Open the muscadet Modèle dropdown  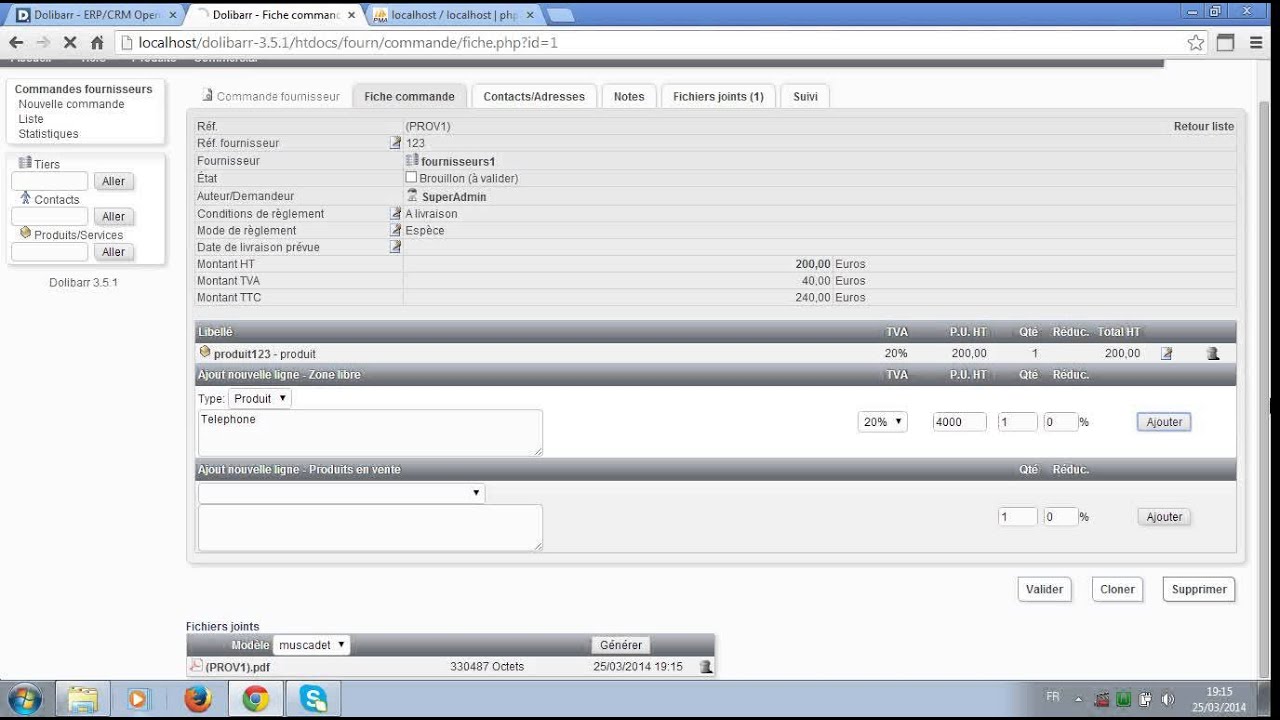click(312, 645)
